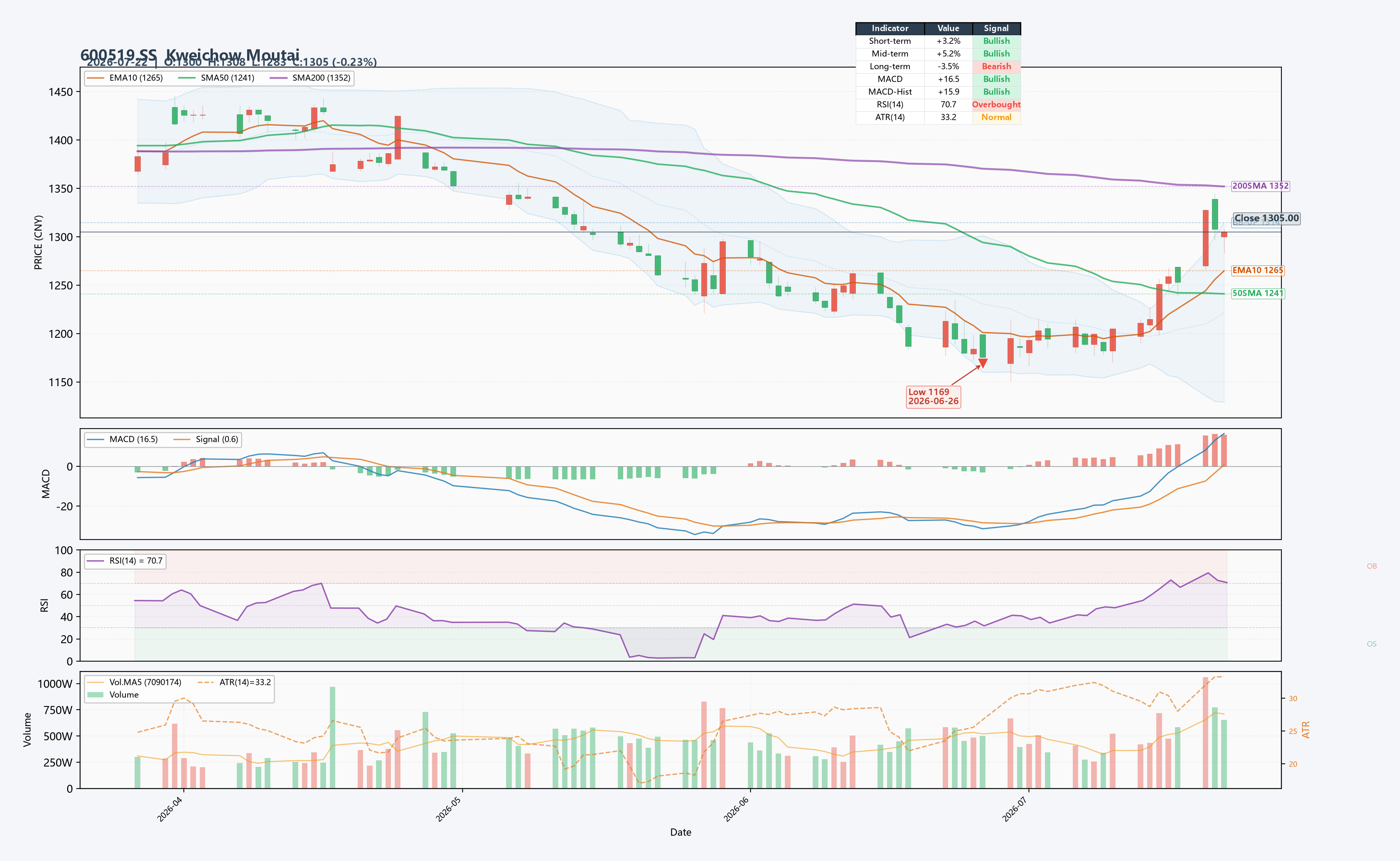Select the SMA50 (1241) legend entry

click(217, 78)
